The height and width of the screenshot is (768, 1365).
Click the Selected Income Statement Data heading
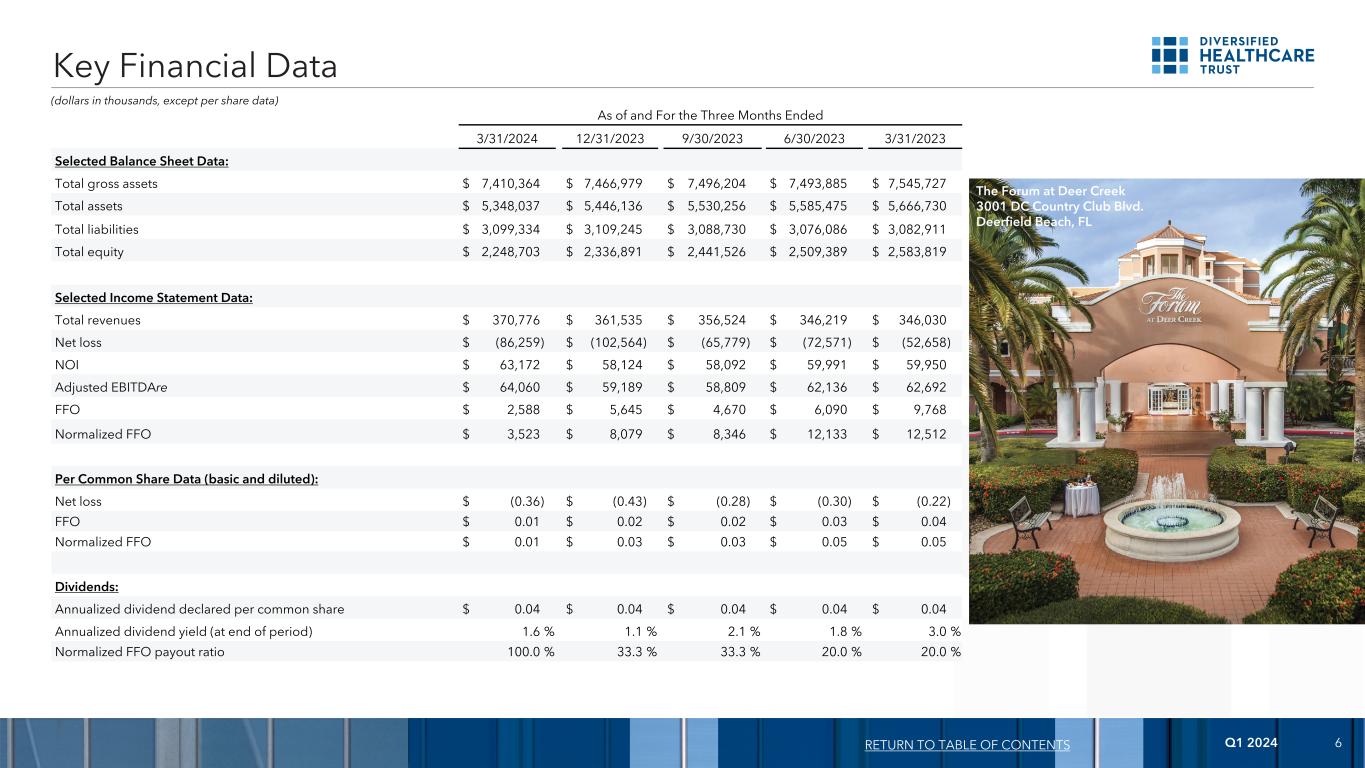click(153, 298)
